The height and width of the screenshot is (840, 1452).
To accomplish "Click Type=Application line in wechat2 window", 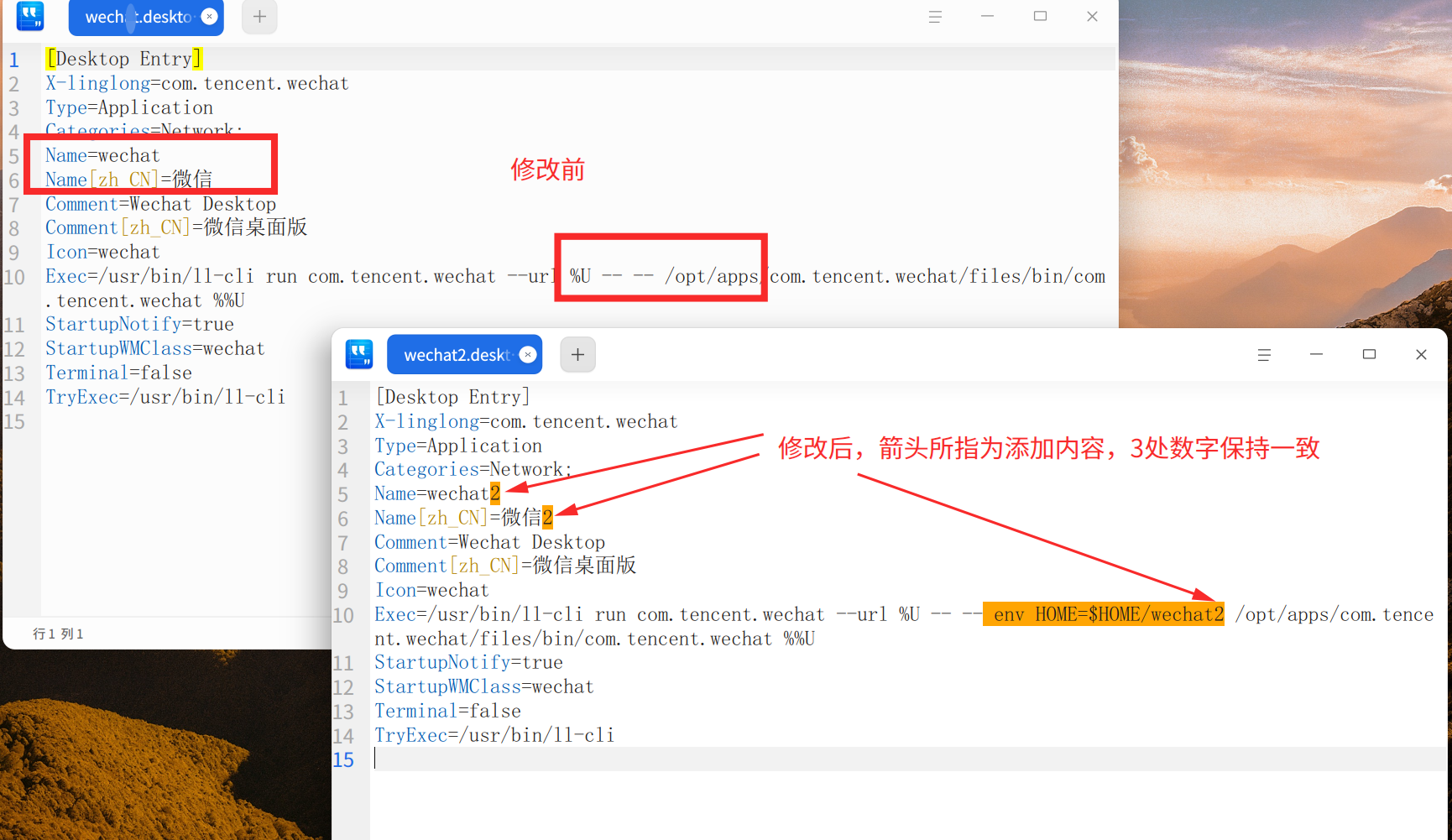I will tap(458, 446).
